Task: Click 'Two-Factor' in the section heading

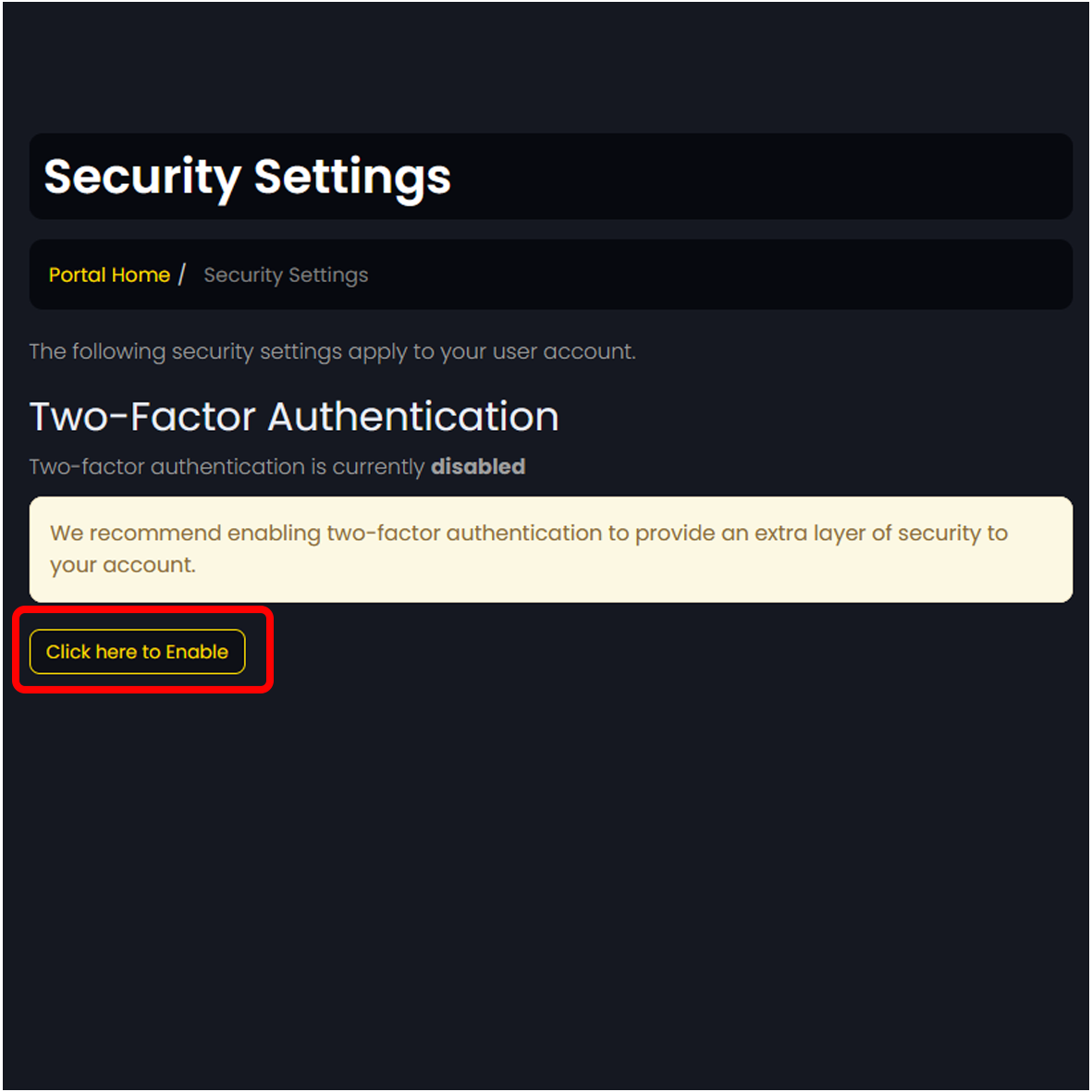Action: (141, 417)
